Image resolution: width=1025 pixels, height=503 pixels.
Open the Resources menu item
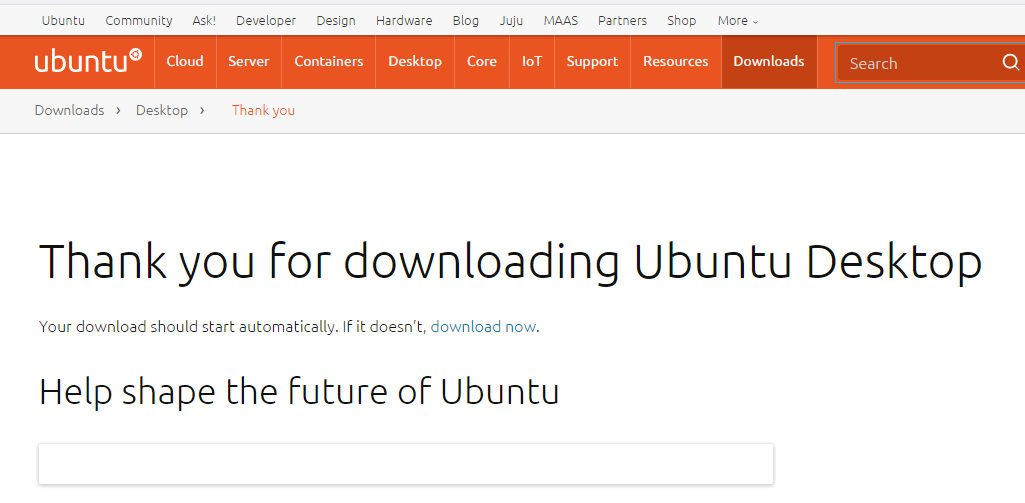pos(676,62)
